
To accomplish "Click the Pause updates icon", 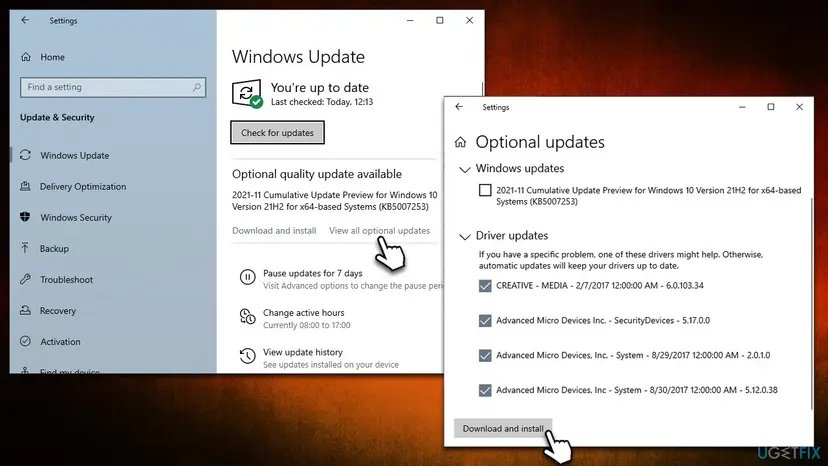I will [247, 277].
